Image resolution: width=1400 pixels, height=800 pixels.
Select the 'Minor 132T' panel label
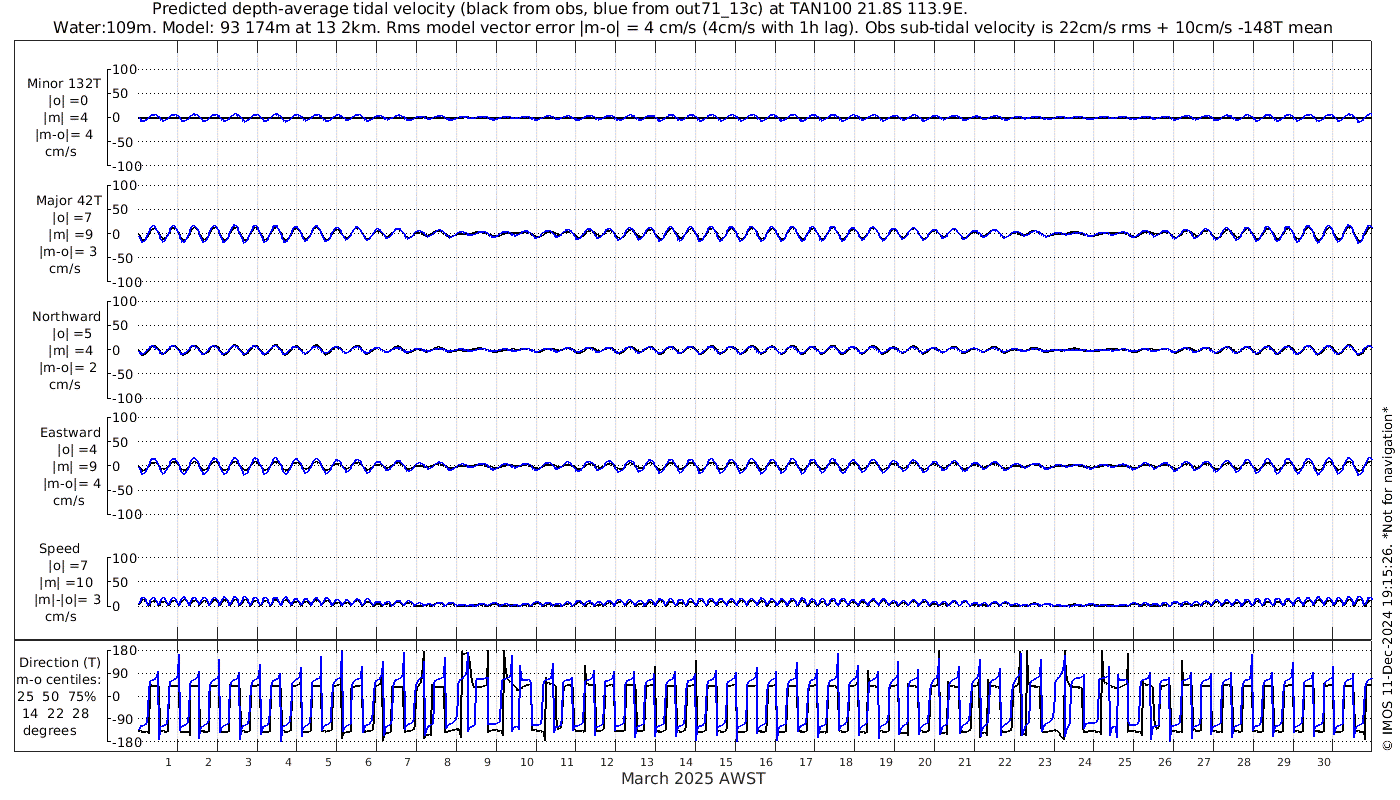point(64,84)
